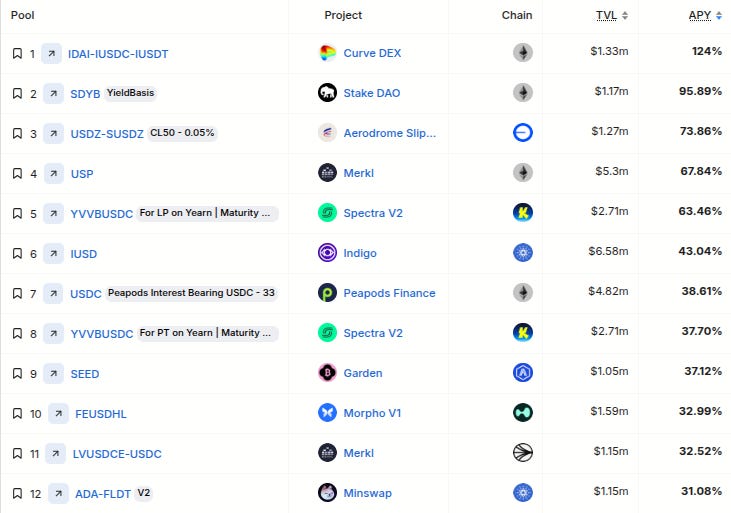
Task: Click the V2 tag on ADA-FLDT
Action: click(x=144, y=493)
